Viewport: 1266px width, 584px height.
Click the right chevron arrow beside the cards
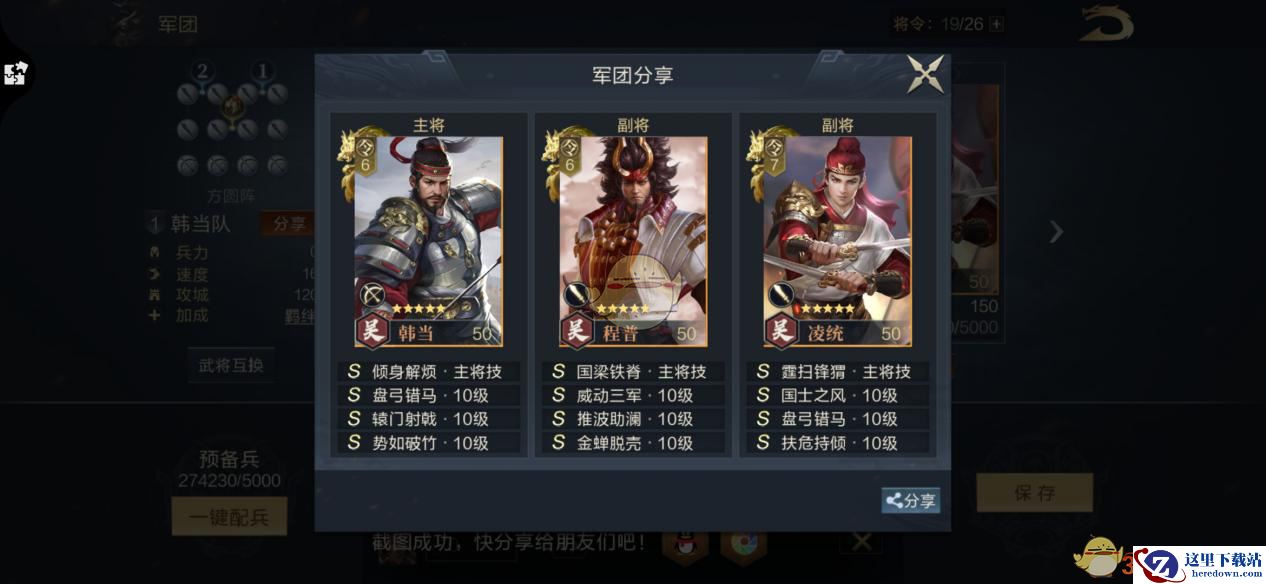pyautogui.click(x=1056, y=232)
